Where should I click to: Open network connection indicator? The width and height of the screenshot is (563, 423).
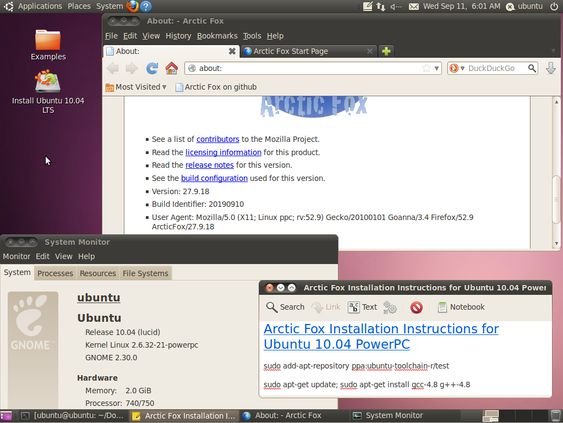[381, 6]
